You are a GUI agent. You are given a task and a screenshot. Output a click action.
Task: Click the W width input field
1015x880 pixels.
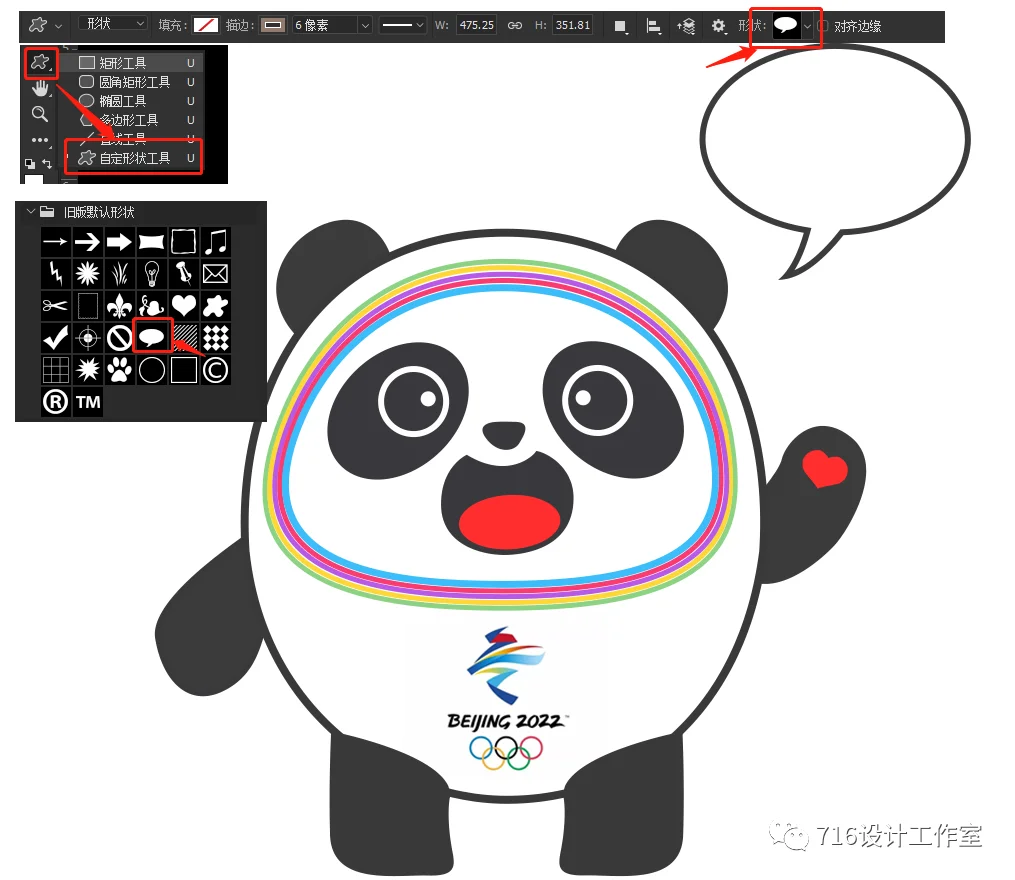(476, 25)
